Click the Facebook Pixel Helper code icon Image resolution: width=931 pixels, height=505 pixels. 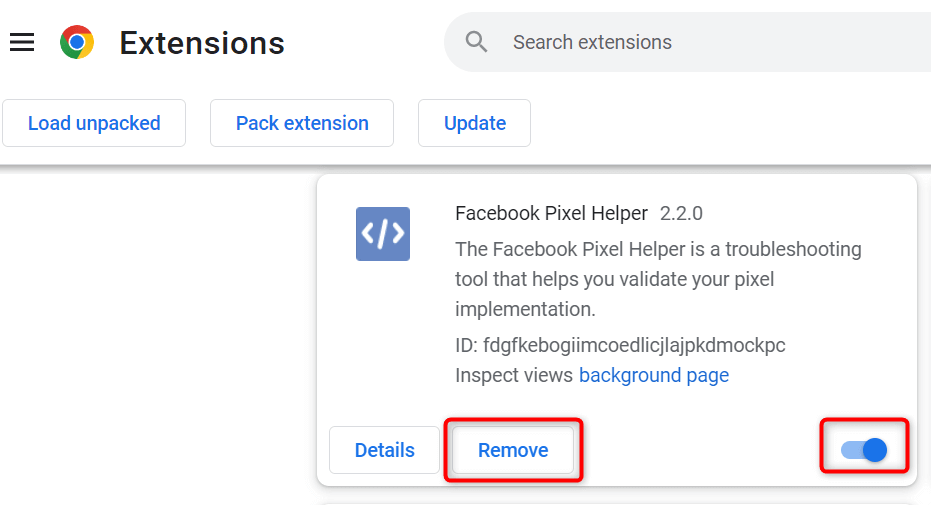coord(383,234)
